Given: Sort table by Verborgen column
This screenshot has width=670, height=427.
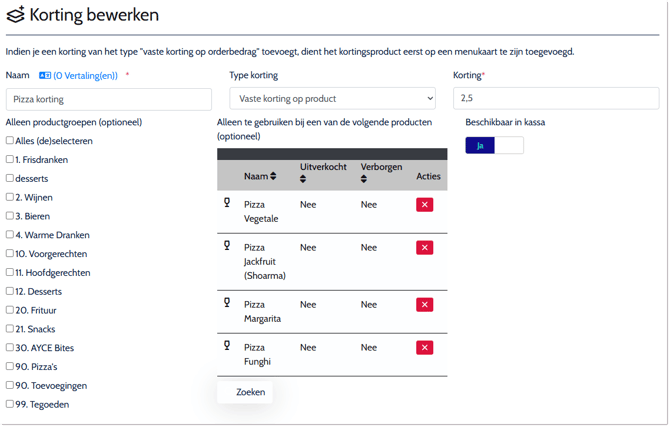Looking at the screenshot, I should pos(364,179).
